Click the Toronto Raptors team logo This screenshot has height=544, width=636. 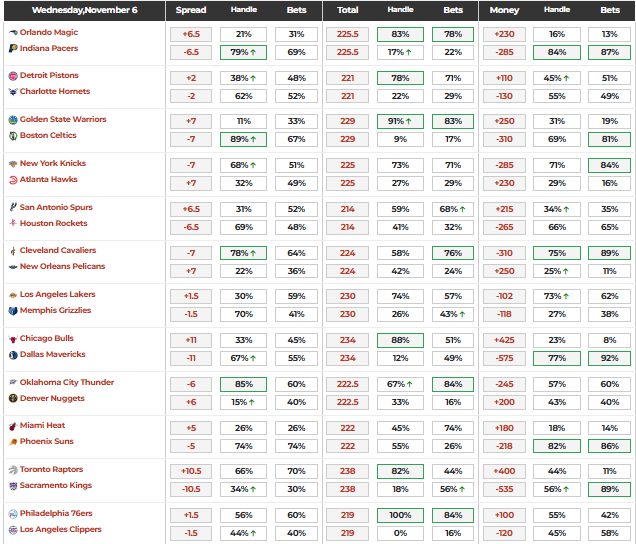click(x=13, y=470)
